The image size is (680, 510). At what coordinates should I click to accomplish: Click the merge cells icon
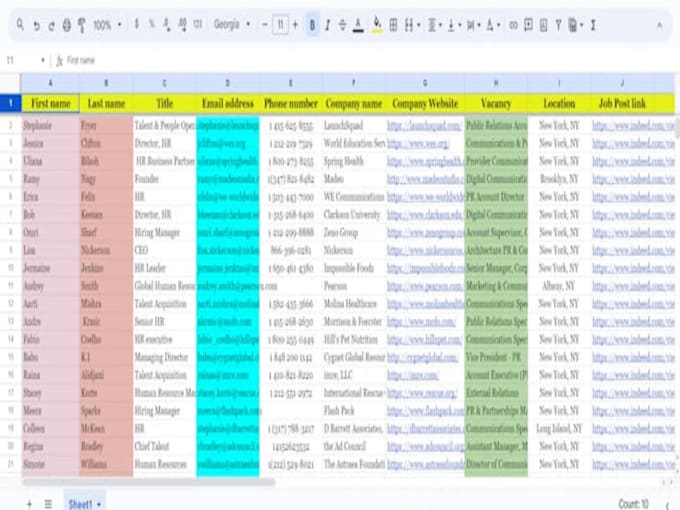409,25
